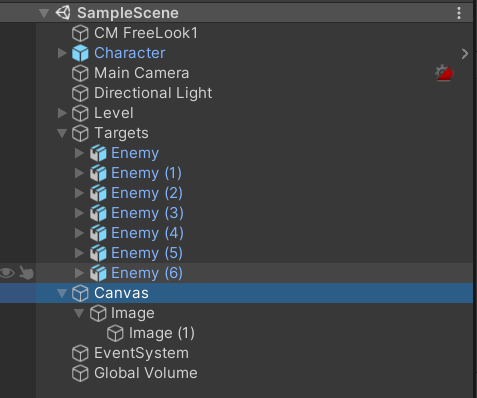Viewport: 477px width, 398px height.
Task: Click the Unity logo beside SampleScene
Action: [63, 13]
